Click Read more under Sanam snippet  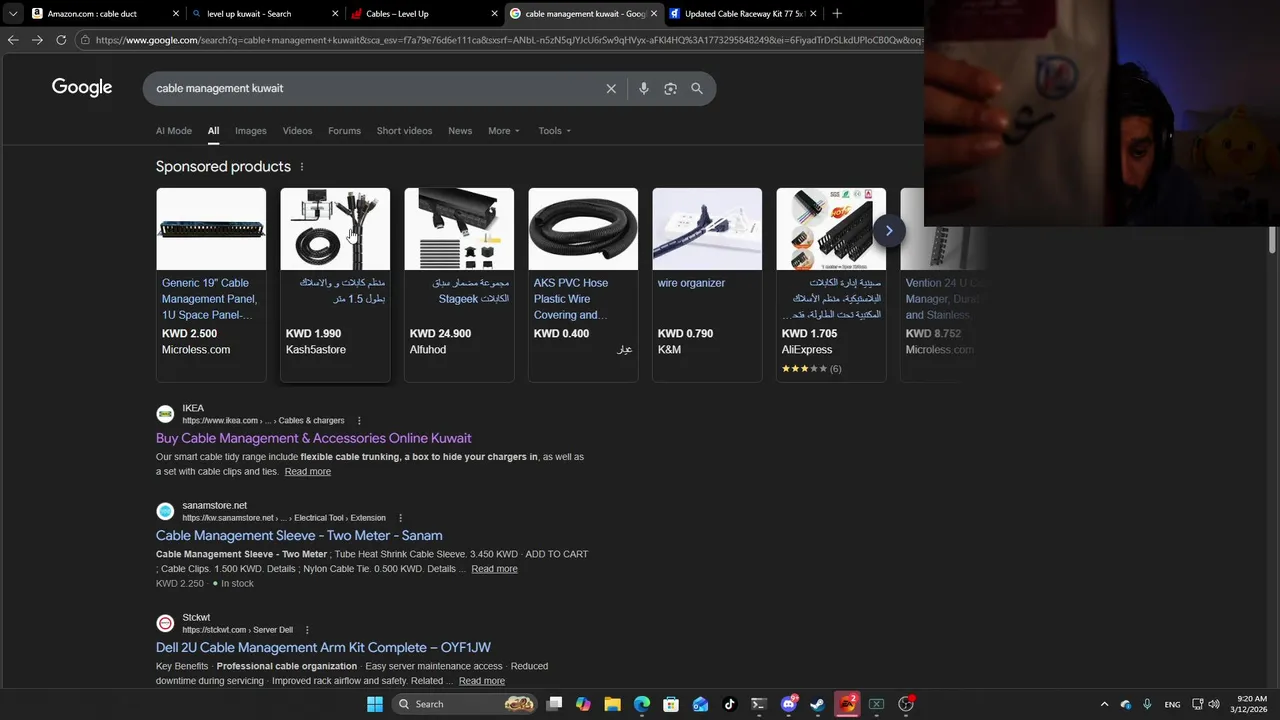coord(494,569)
